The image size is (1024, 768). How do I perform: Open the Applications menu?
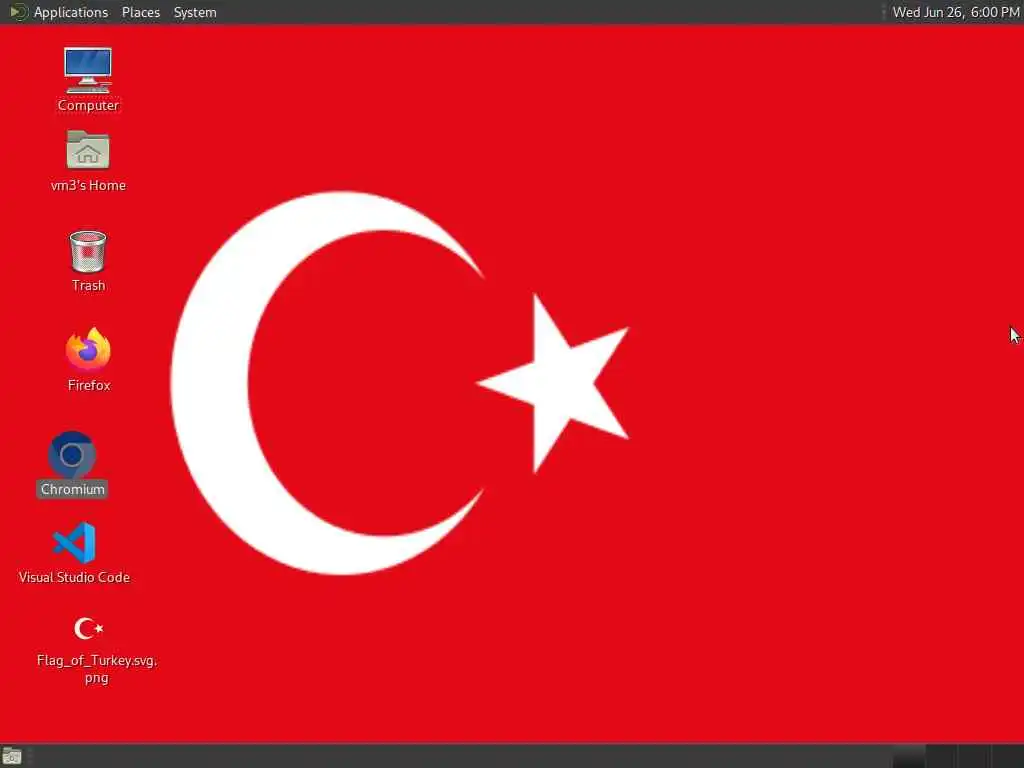tap(71, 12)
